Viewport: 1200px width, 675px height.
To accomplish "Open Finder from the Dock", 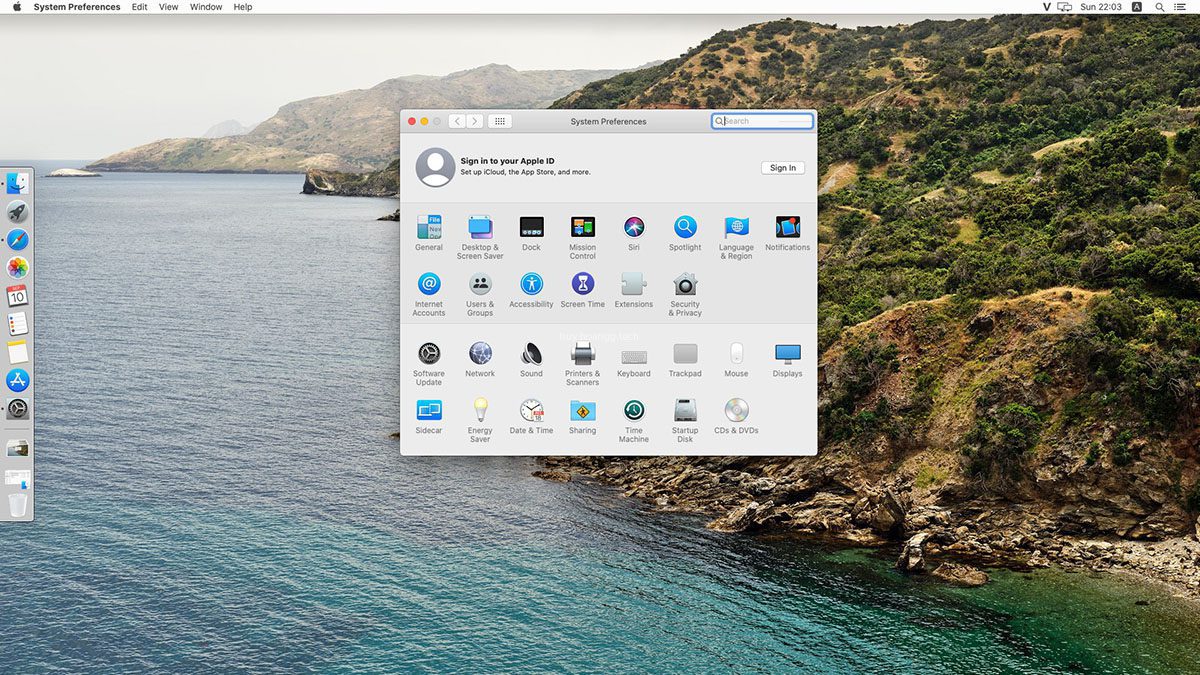I will [x=18, y=183].
